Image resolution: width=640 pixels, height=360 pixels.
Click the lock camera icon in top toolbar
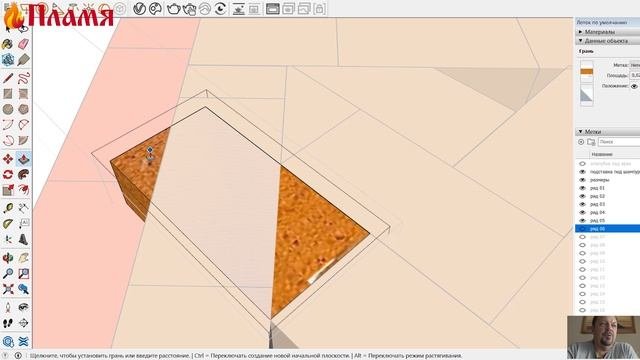pos(320,9)
